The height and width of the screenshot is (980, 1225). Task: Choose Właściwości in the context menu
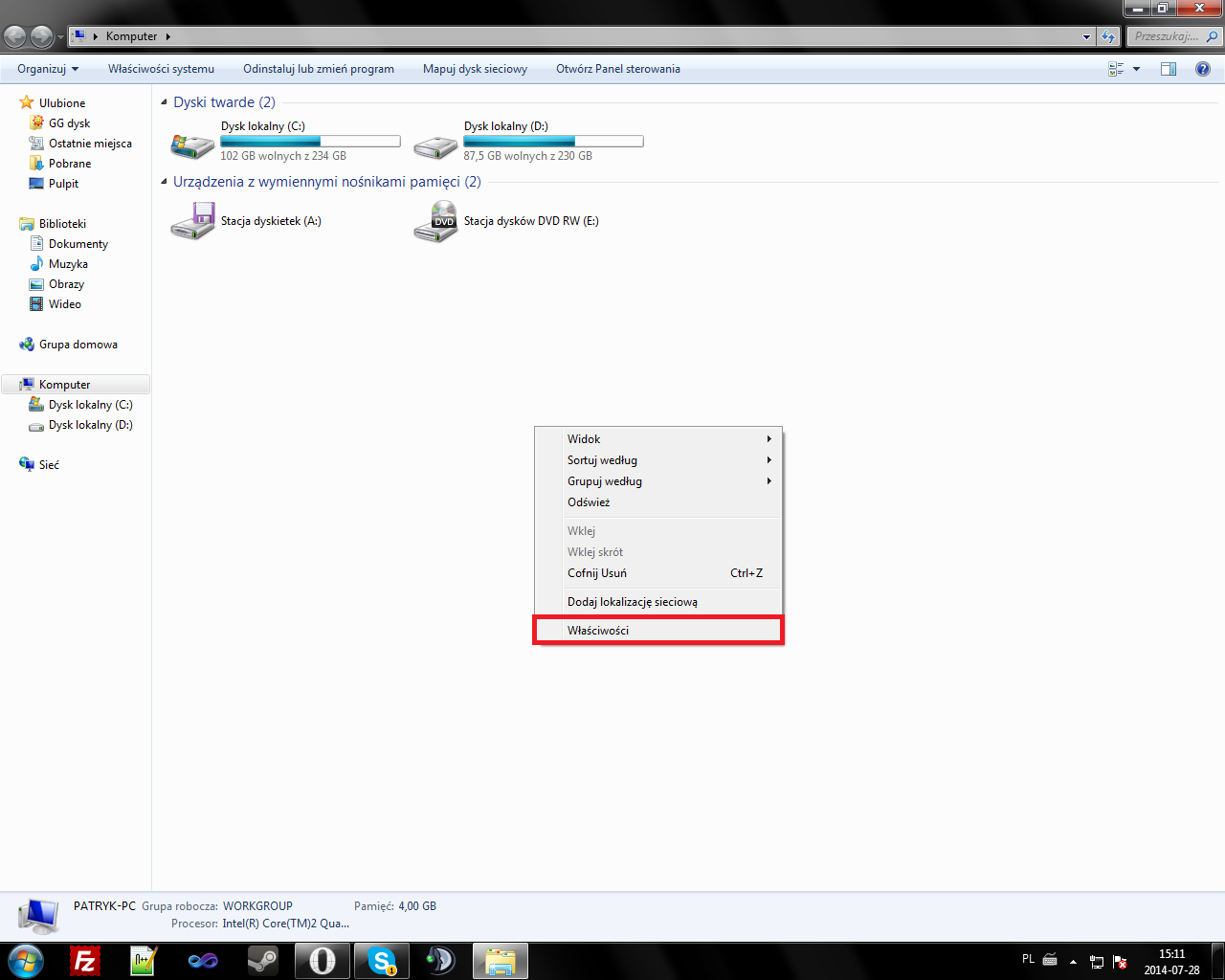[x=658, y=631]
